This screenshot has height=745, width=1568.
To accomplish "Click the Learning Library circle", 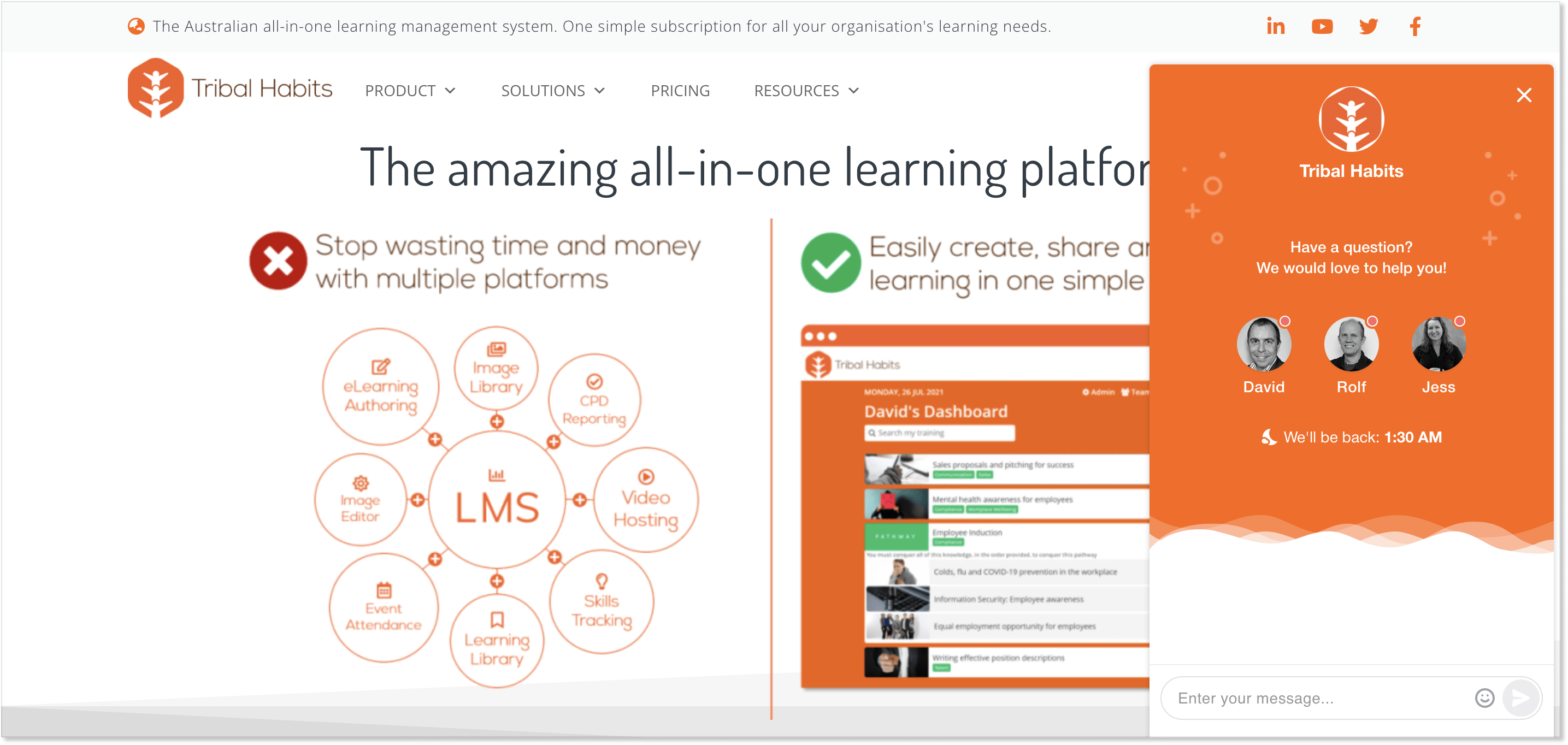I will pos(496,641).
